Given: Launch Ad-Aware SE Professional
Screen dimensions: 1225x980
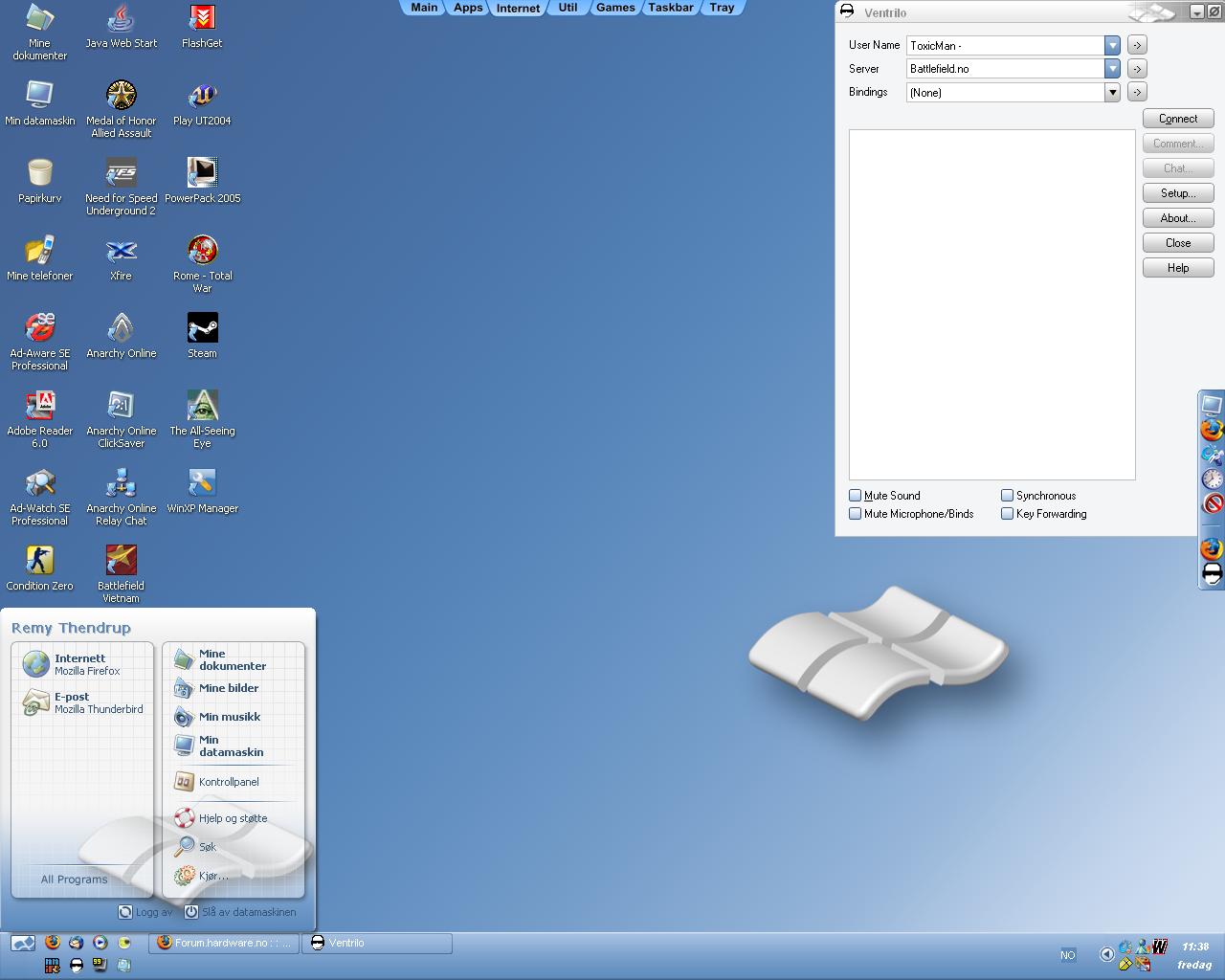Looking at the screenshot, I should (39, 341).
